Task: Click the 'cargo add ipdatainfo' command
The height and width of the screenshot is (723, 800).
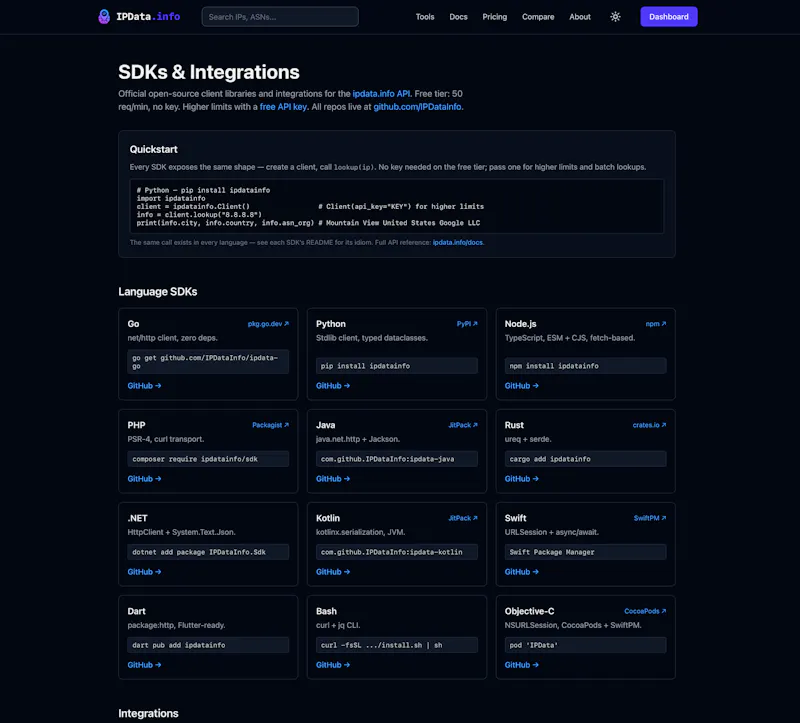Action: tap(585, 459)
